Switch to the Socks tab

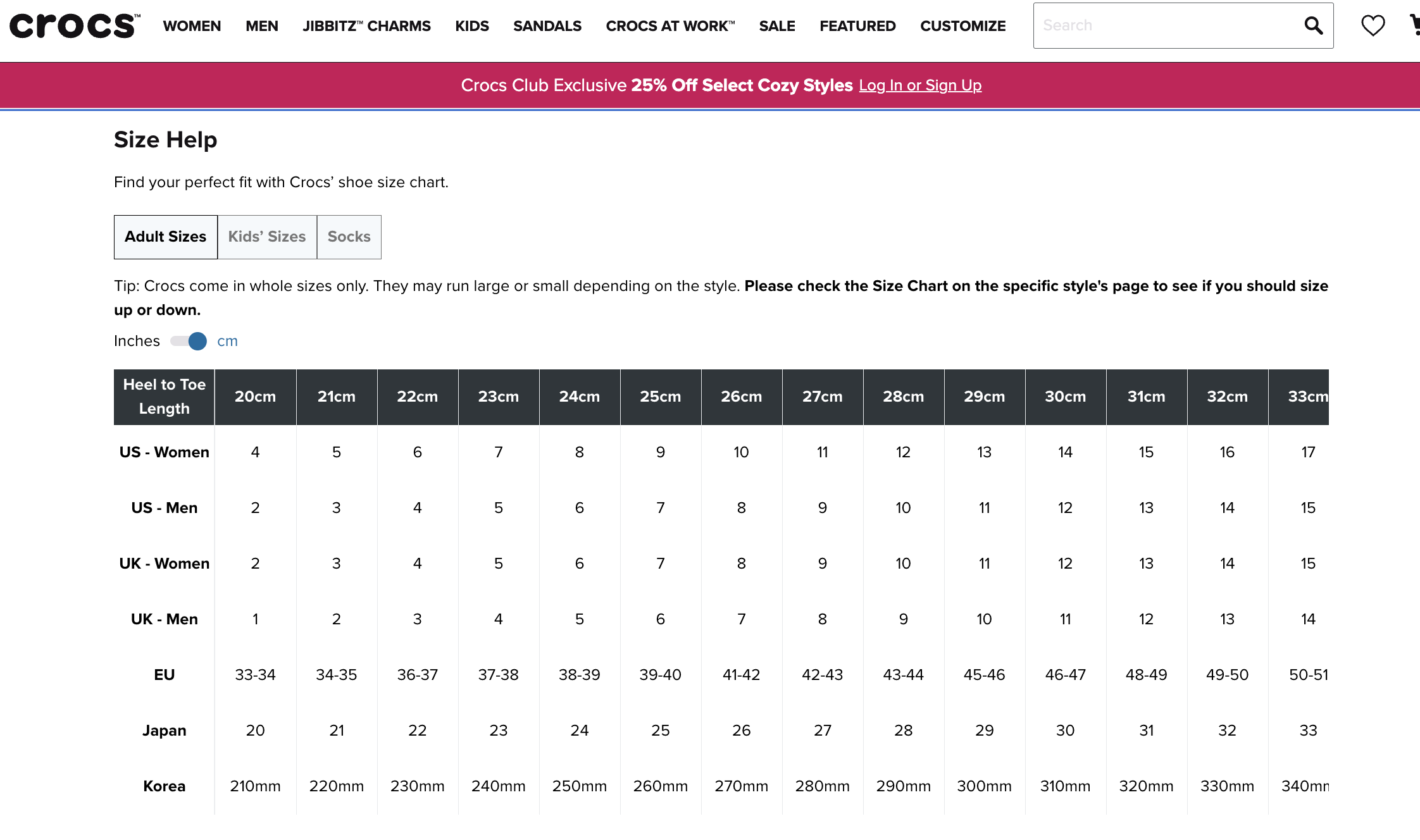pos(349,237)
